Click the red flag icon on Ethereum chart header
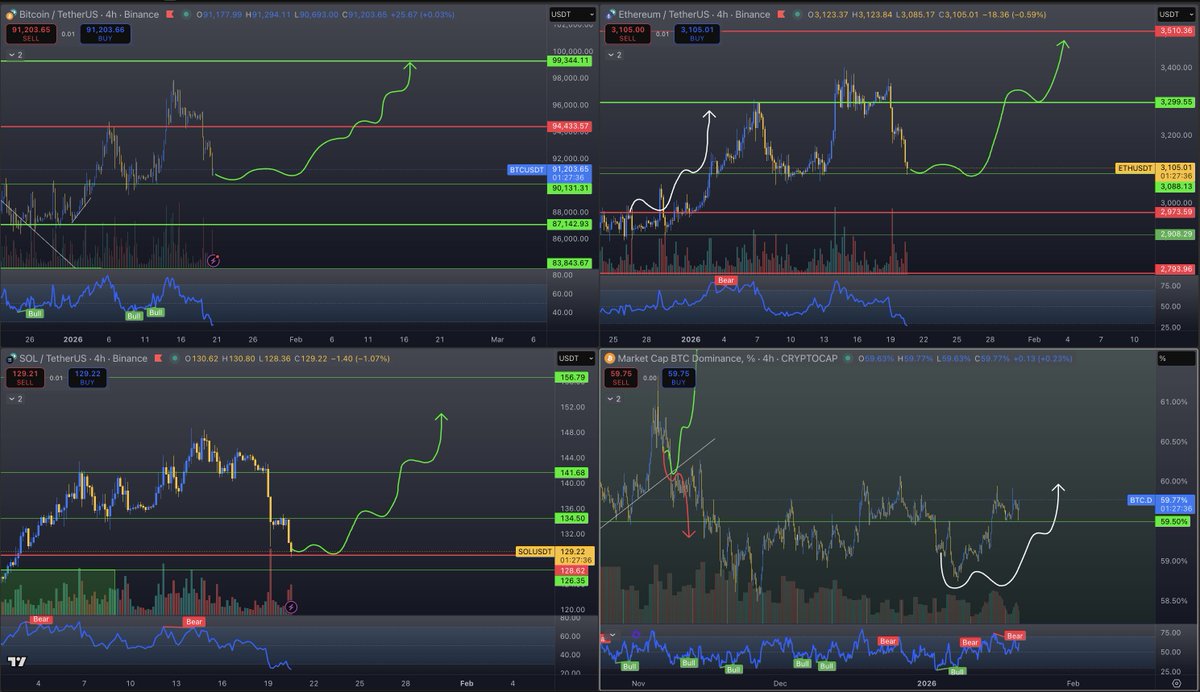1200x692 pixels. (781, 14)
